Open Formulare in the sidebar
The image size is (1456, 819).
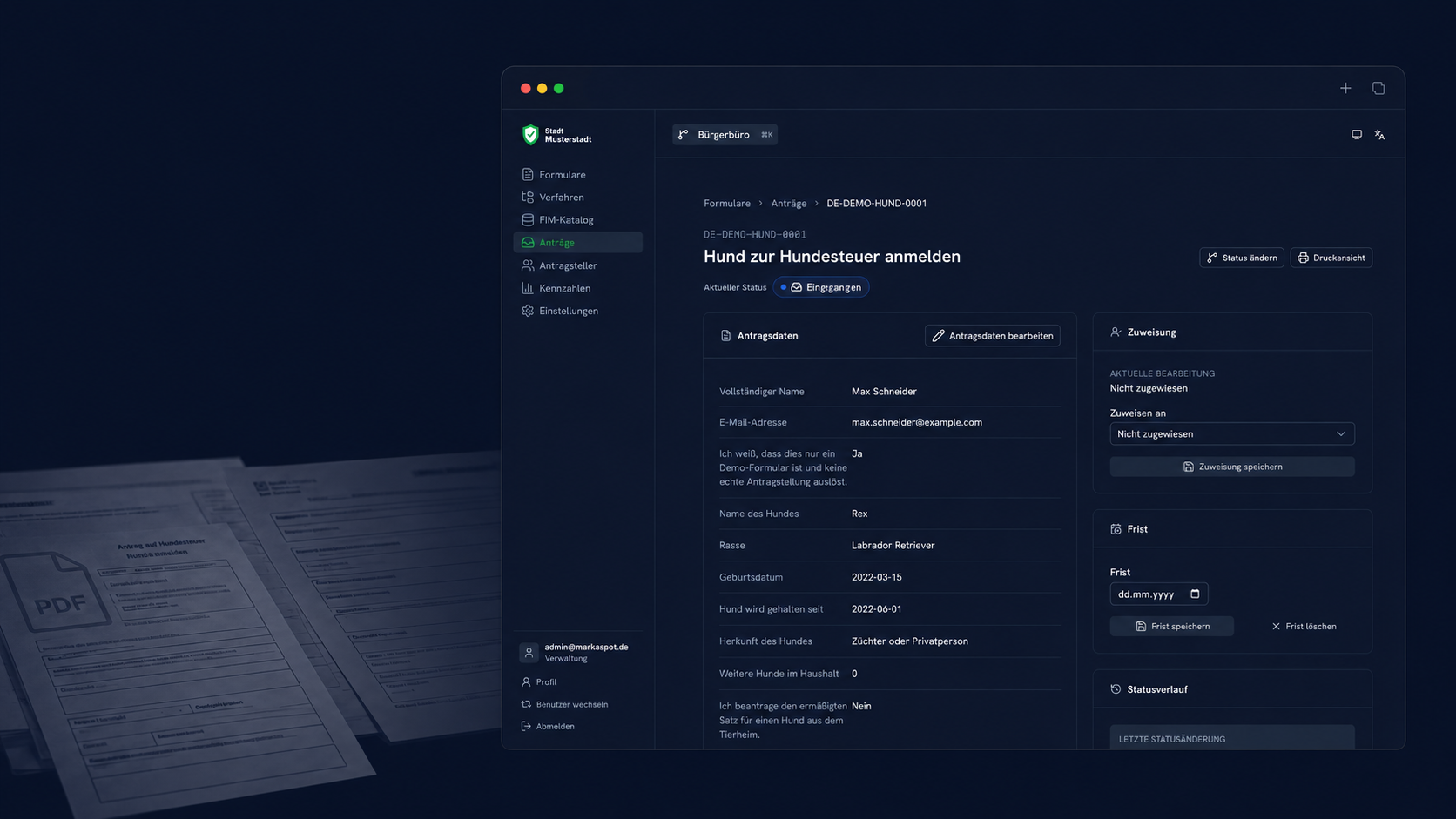pyautogui.click(x=577, y=174)
